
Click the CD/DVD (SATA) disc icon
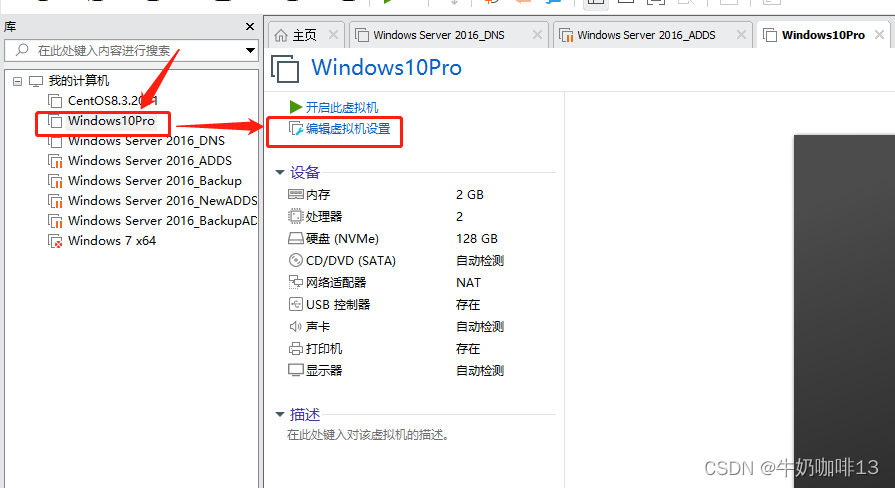296,260
